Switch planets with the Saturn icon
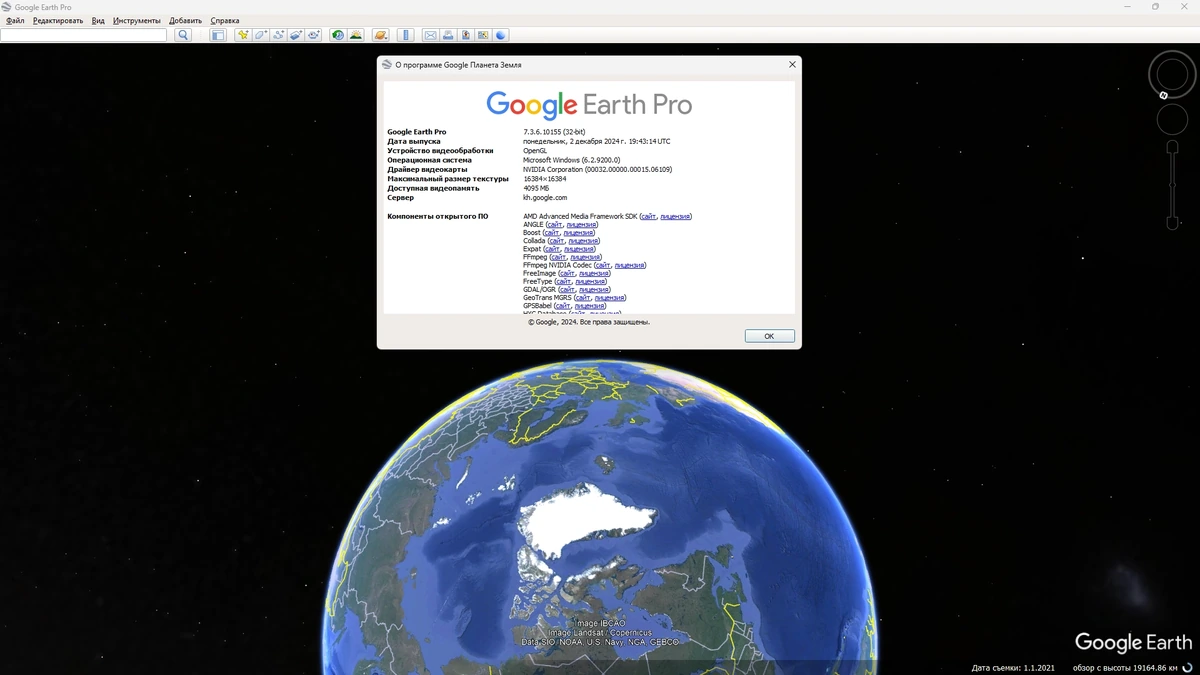This screenshot has width=1200, height=675. pos(380,35)
